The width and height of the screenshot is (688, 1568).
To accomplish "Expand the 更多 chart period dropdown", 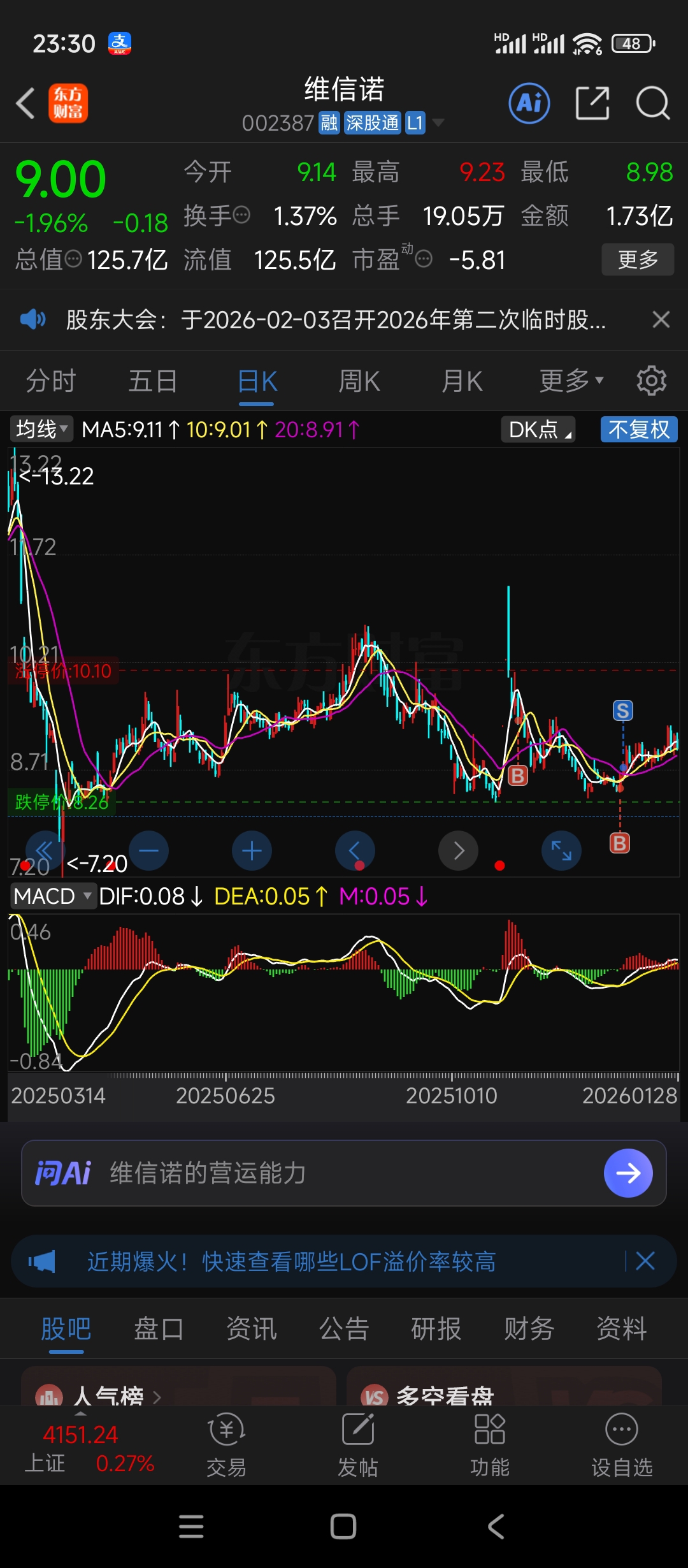I will (x=571, y=381).
